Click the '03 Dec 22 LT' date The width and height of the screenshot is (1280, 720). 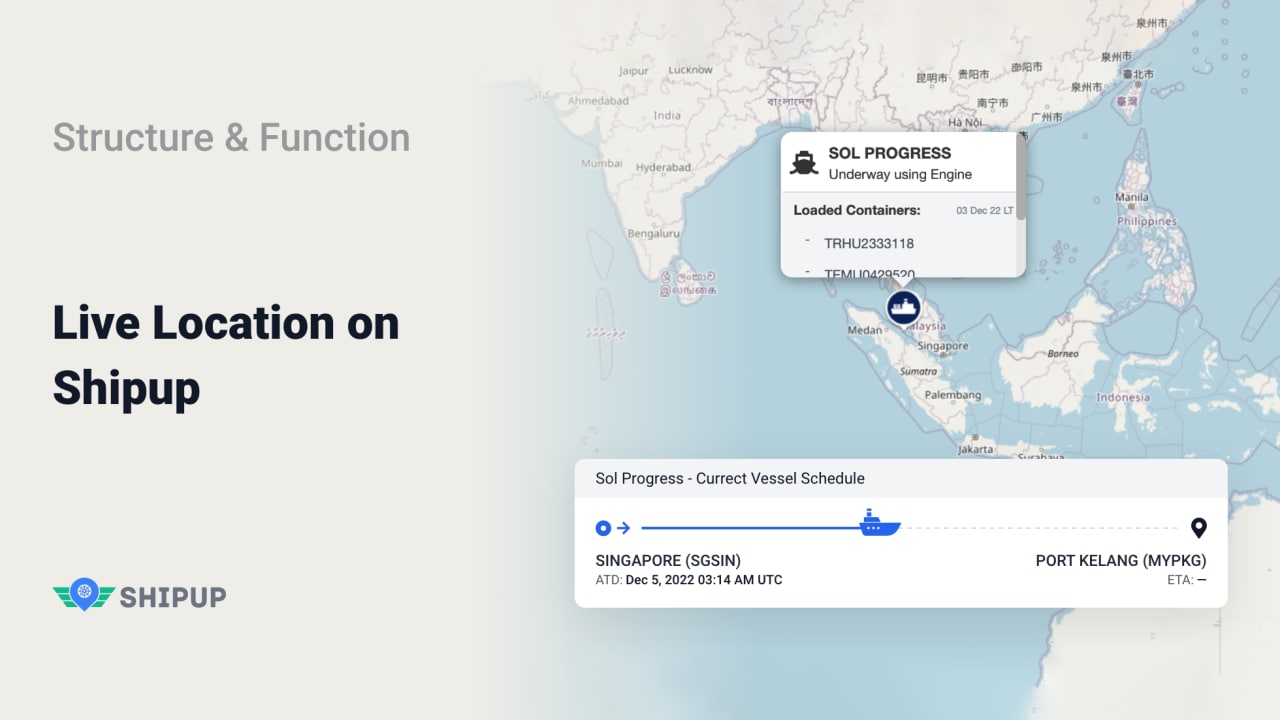985,211
